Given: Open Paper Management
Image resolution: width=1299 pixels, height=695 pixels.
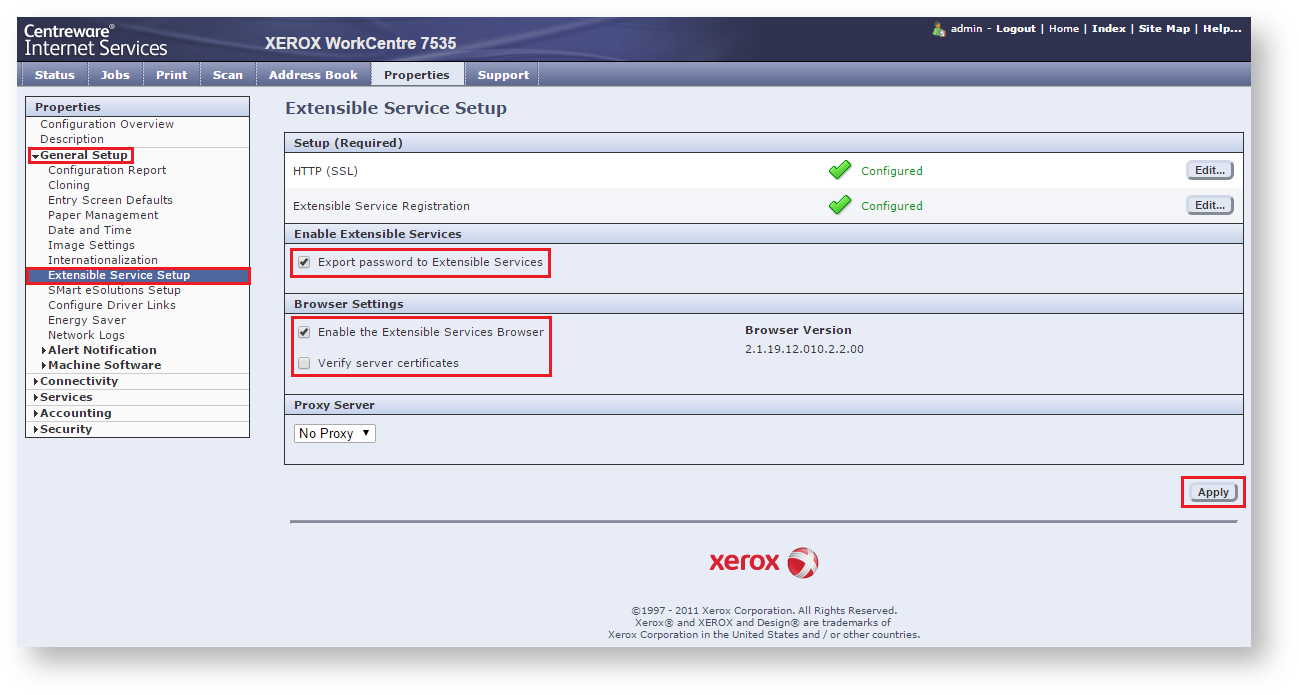Looking at the screenshot, I should click(x=103, y=215).
